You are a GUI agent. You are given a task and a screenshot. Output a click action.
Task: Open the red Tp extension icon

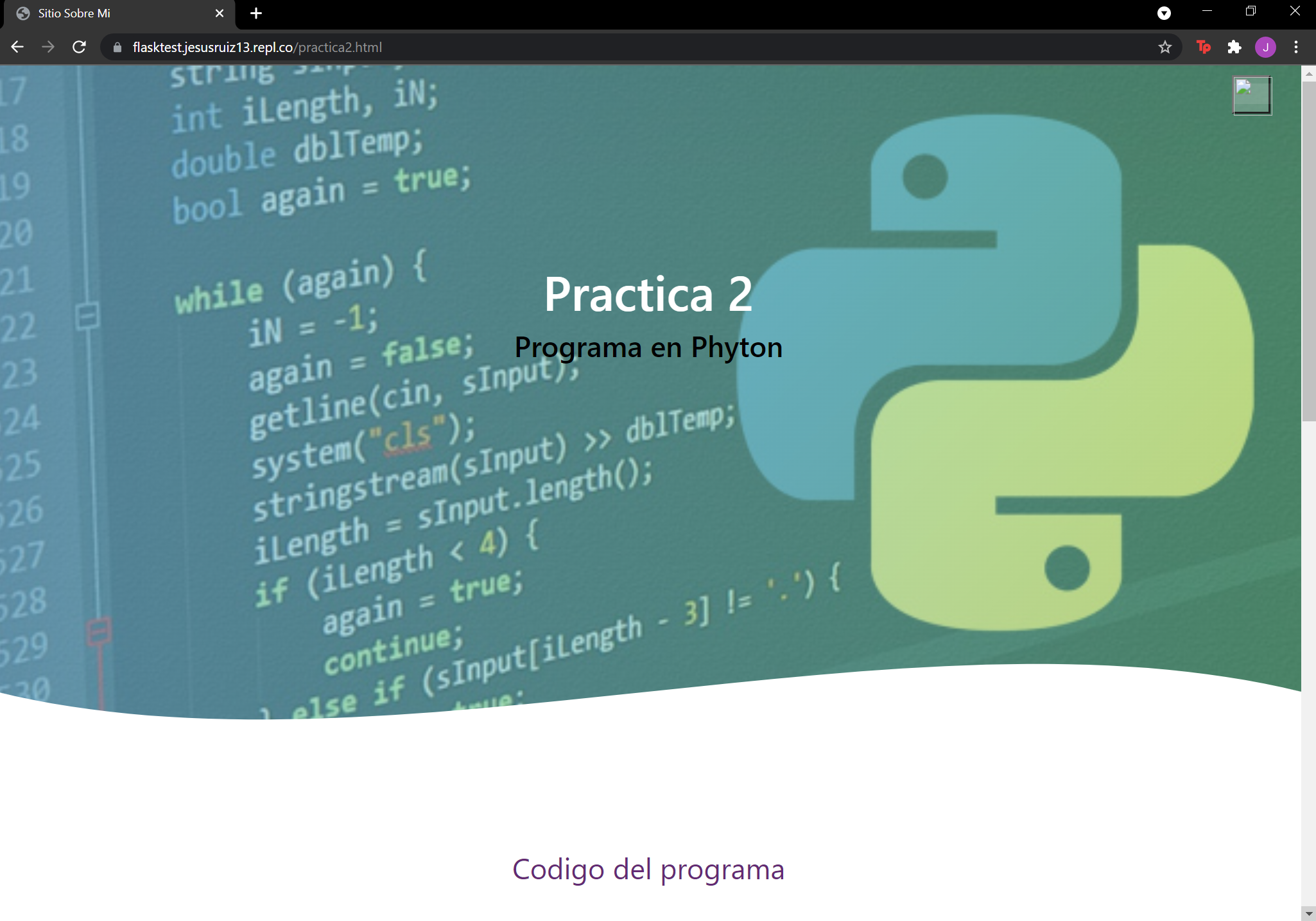click(x=1204, y=47)
